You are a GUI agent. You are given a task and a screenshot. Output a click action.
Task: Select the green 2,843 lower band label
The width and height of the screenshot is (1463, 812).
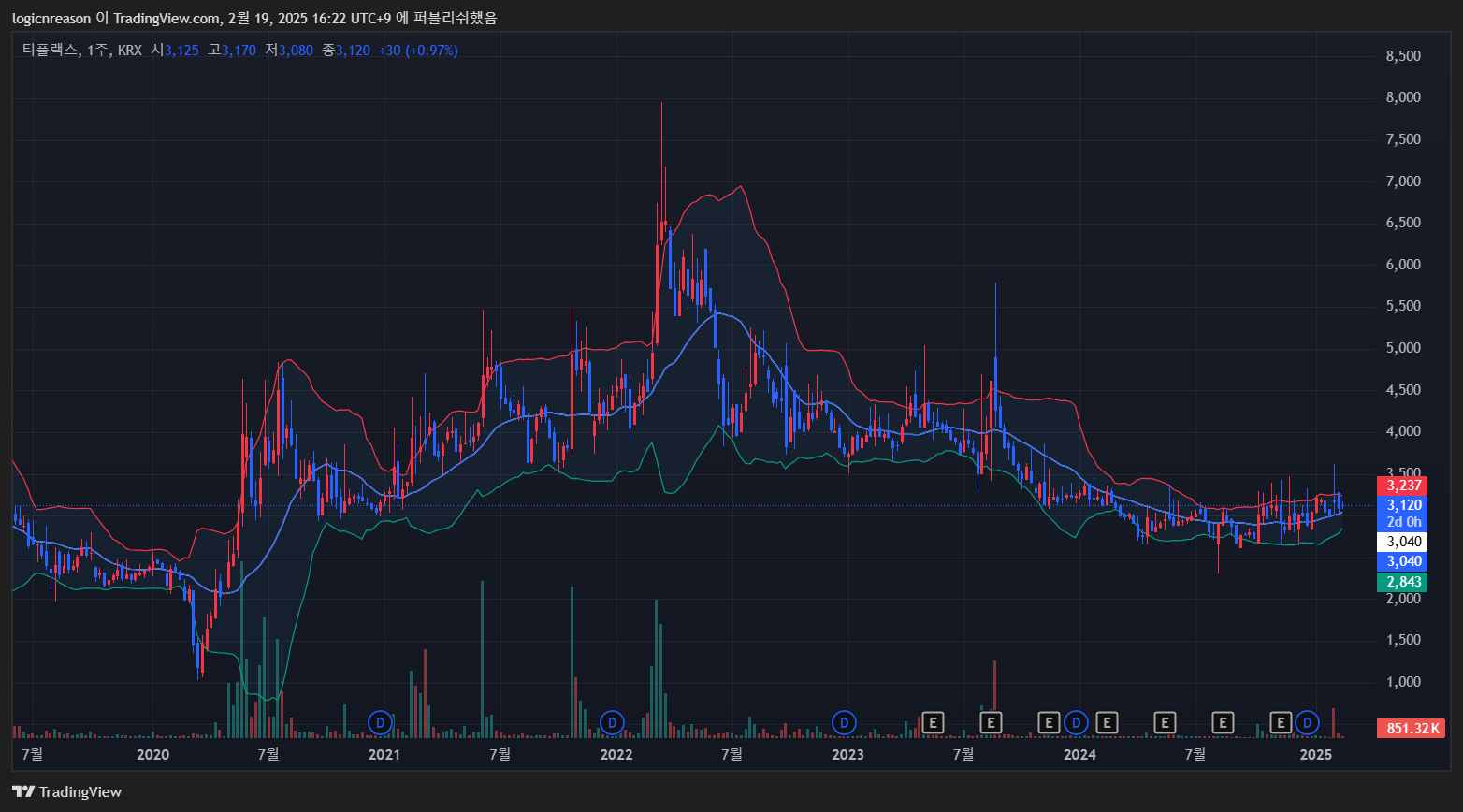(1402, 582)
